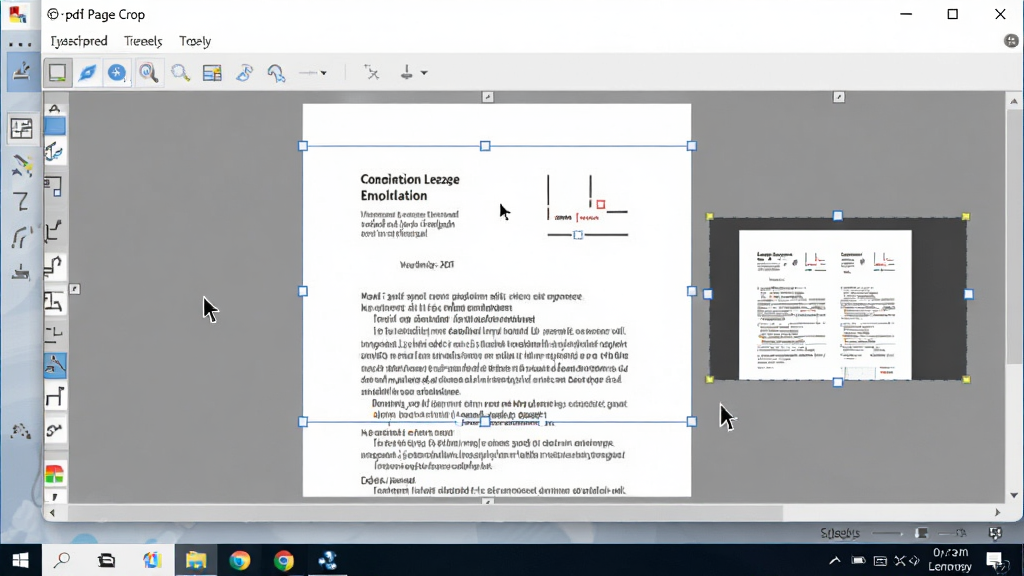
Task: Click the horizontal scrollbar right arrow
Action: coord(997,513)
